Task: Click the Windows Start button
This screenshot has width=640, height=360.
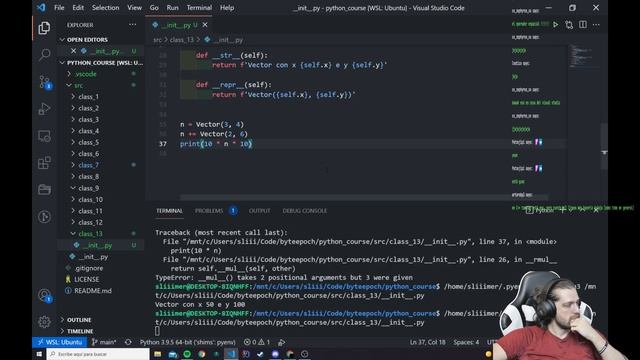Action: (x=39, y=354)
